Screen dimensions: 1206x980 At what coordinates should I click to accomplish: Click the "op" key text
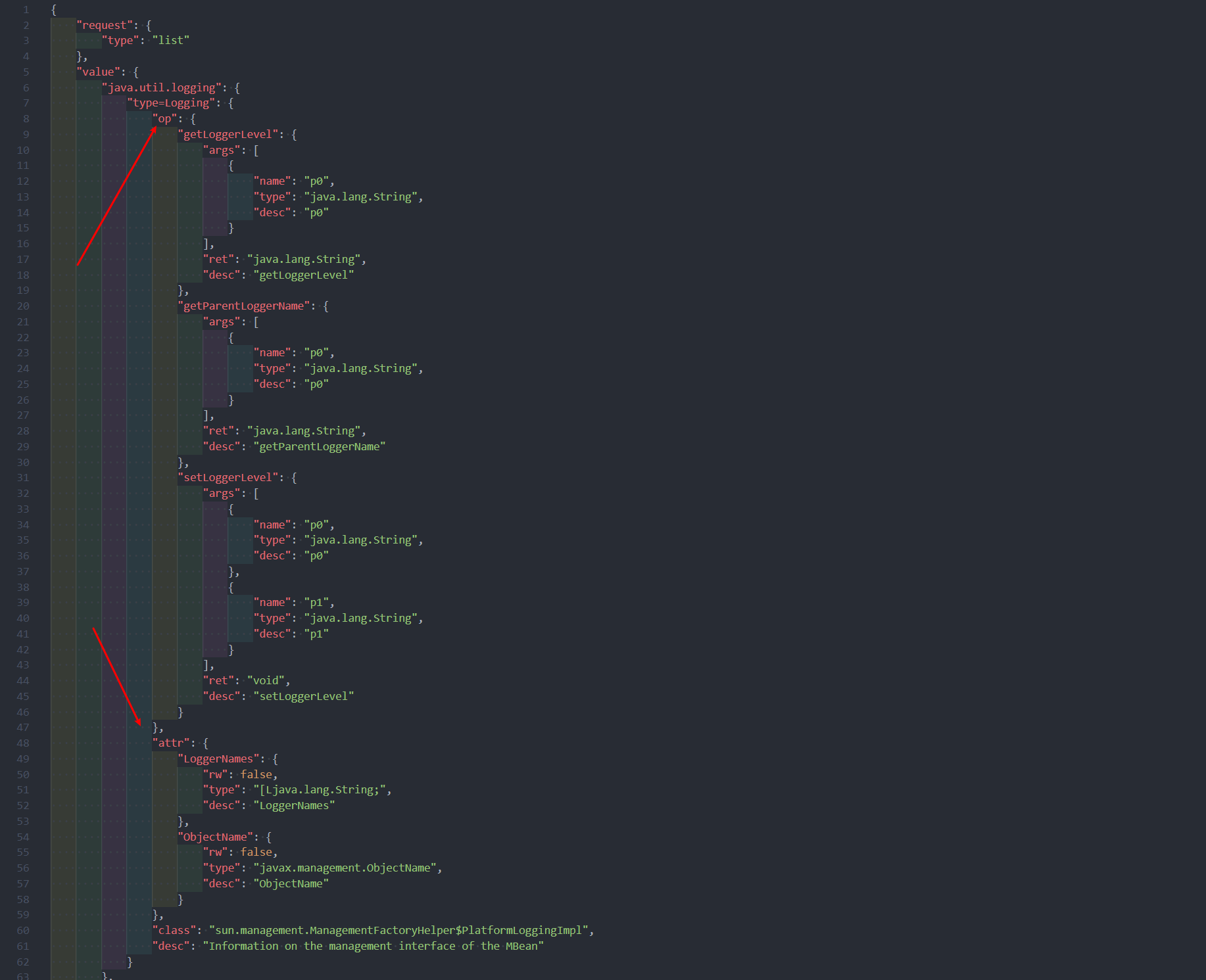click(x=164, y=119)
